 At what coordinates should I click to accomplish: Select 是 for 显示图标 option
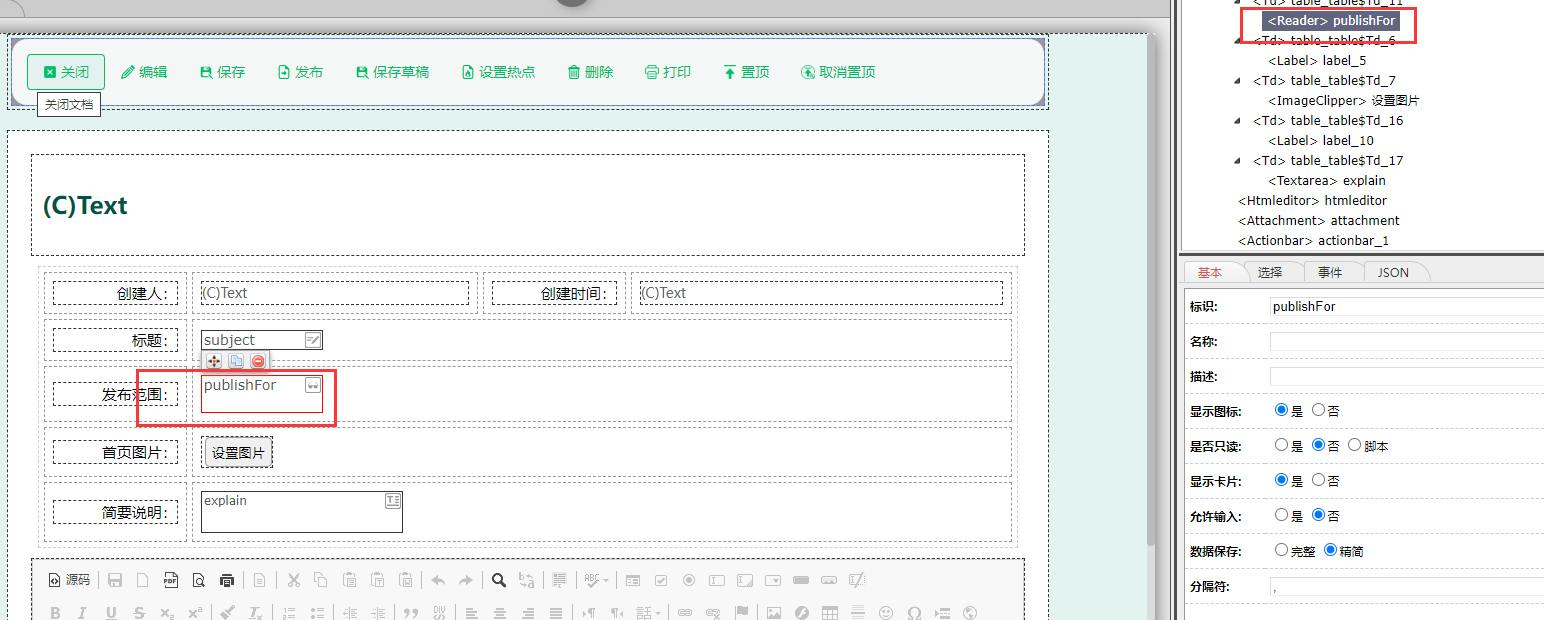pos(1283,410)
